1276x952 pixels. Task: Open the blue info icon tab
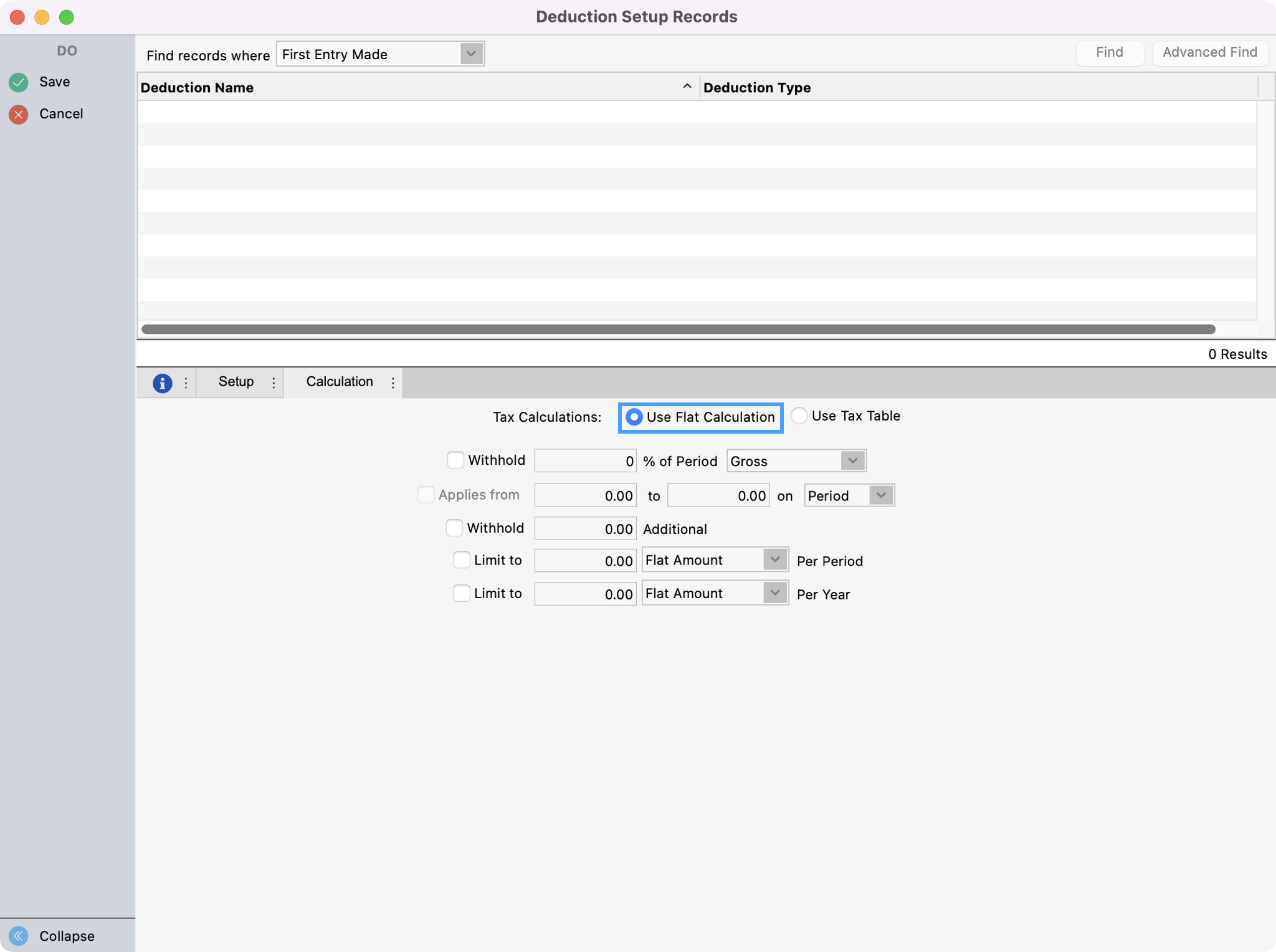coord(162,383)
